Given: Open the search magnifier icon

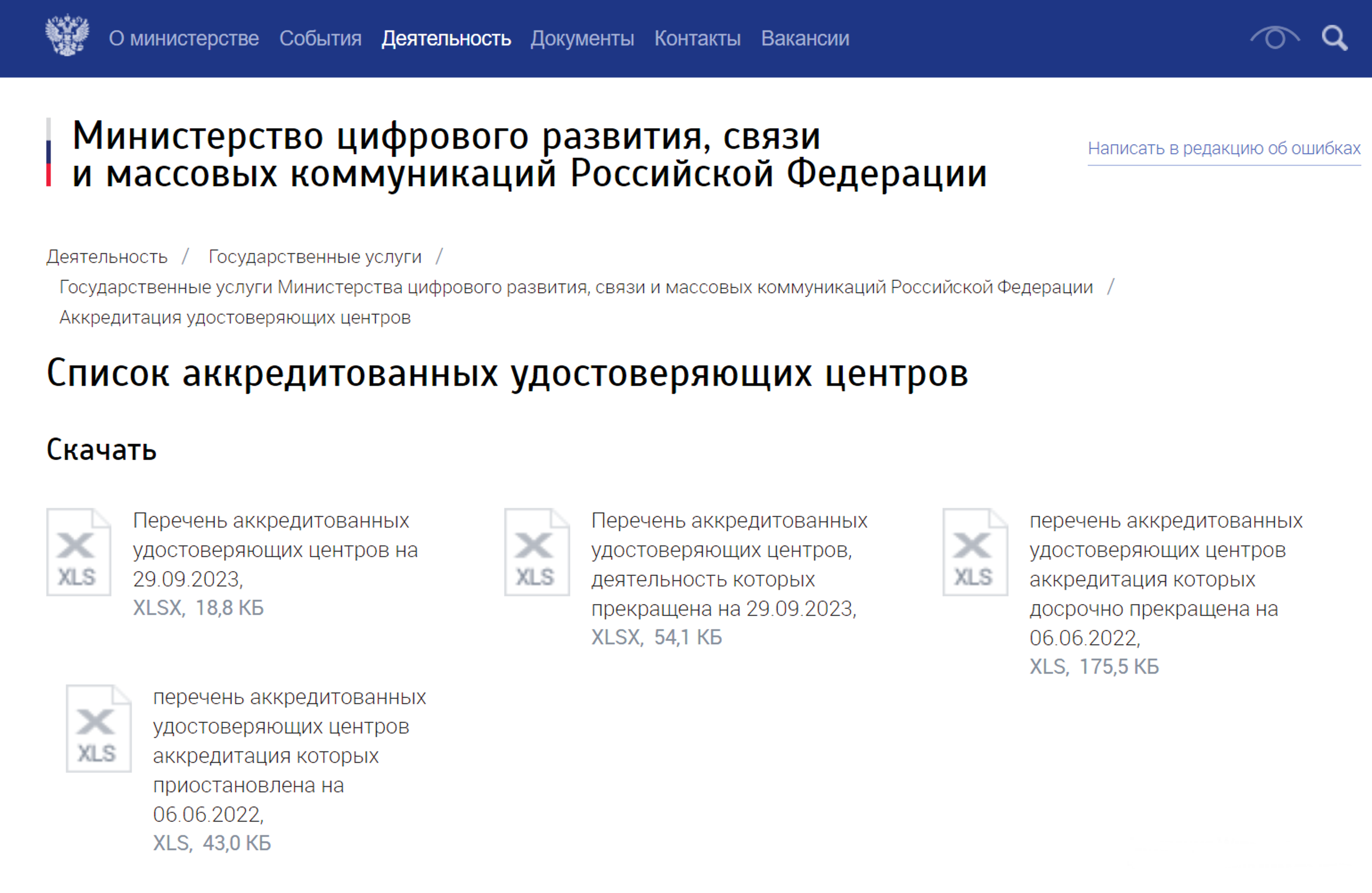Looking at the screenshot, I should 1335,38.
